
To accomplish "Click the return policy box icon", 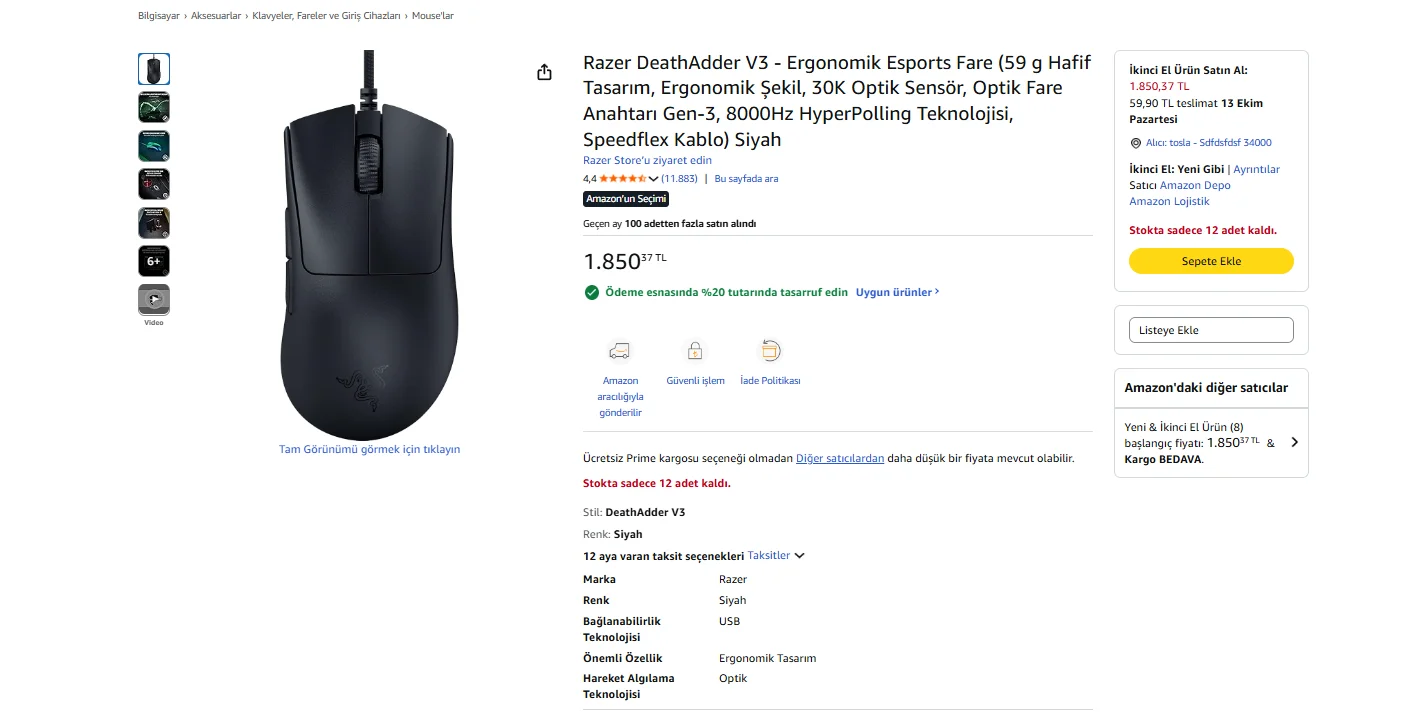I will pyautogui.click(x=770, y=351).
